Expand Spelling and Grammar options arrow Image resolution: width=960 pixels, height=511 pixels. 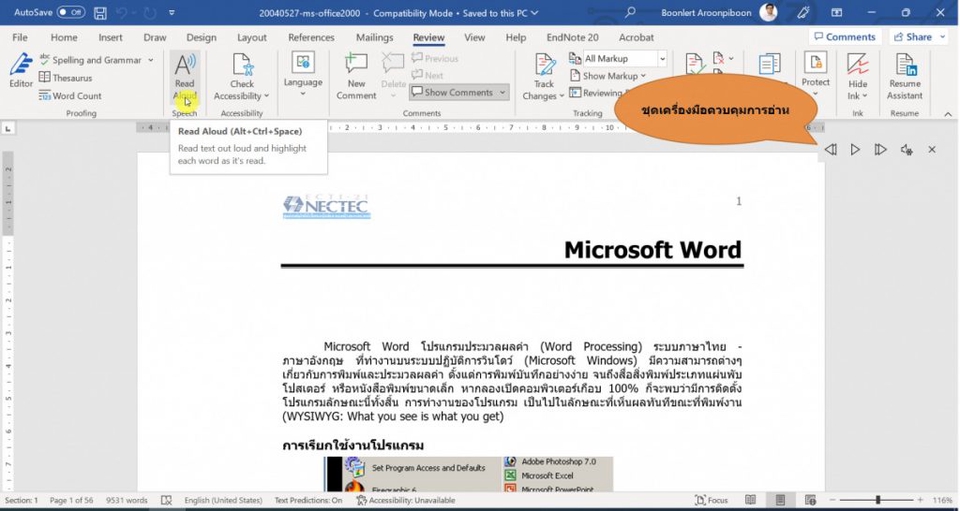point(151,60)
